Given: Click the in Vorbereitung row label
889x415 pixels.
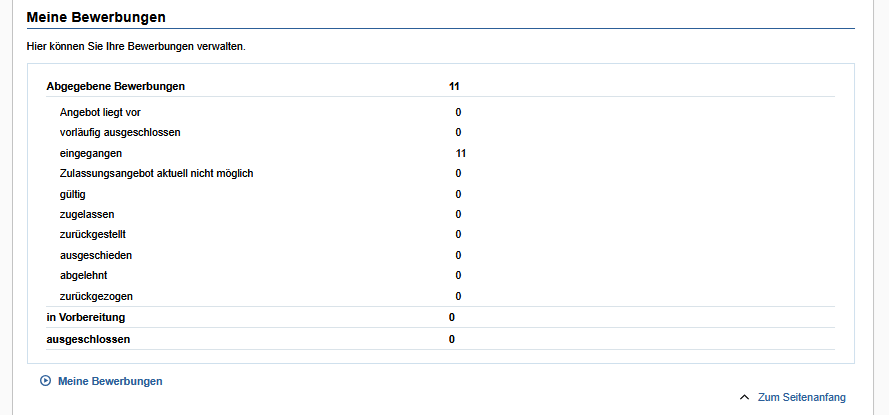Looking at the screenshot, I should (x=86, y=317).
